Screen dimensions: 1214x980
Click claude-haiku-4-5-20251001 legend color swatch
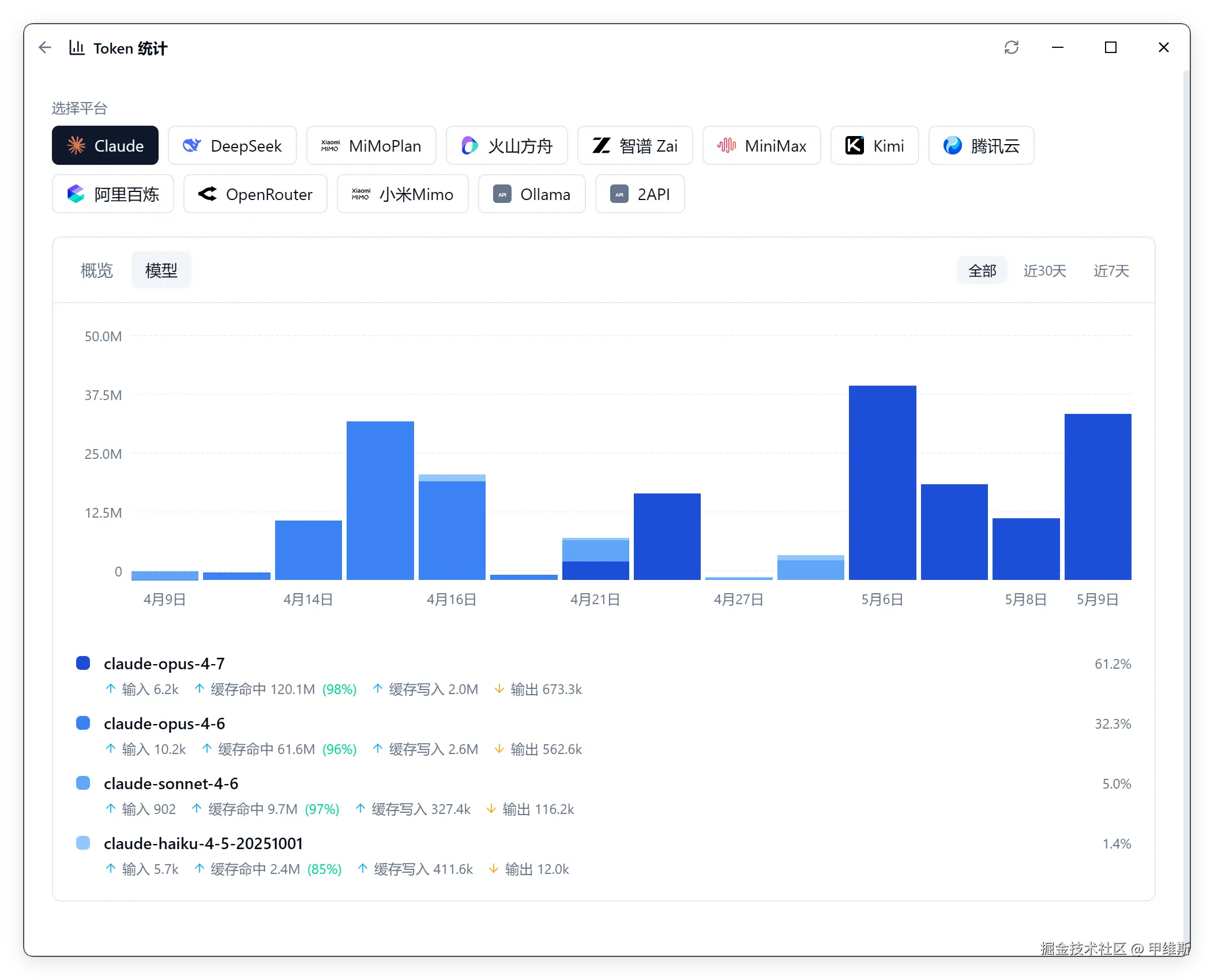[83, 843]
